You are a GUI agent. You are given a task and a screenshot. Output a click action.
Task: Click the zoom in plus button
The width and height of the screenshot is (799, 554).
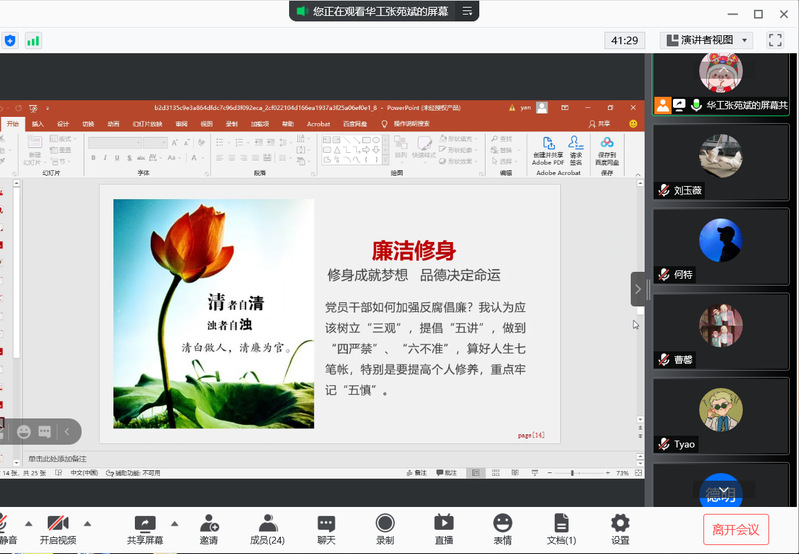point(608,473)
